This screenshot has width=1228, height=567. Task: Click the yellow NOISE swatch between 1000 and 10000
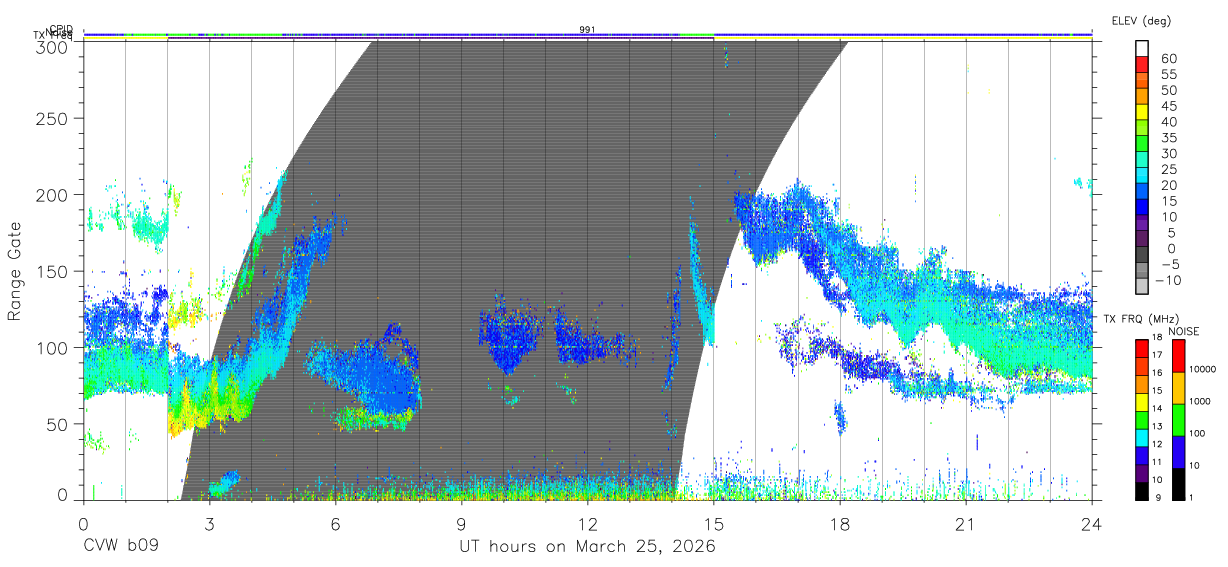1178,387
